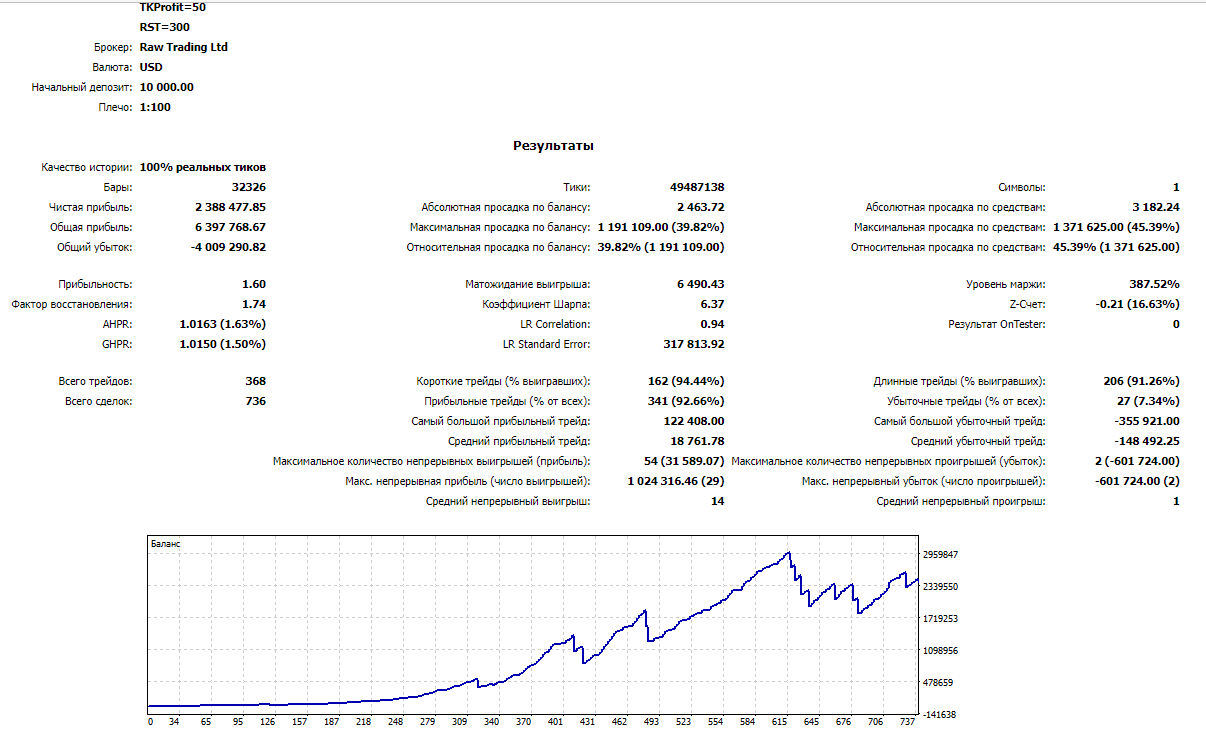The image size is (1206, 742).
Task: Click balance absolute drawdown 2 463.72
Action: point(700,207)
